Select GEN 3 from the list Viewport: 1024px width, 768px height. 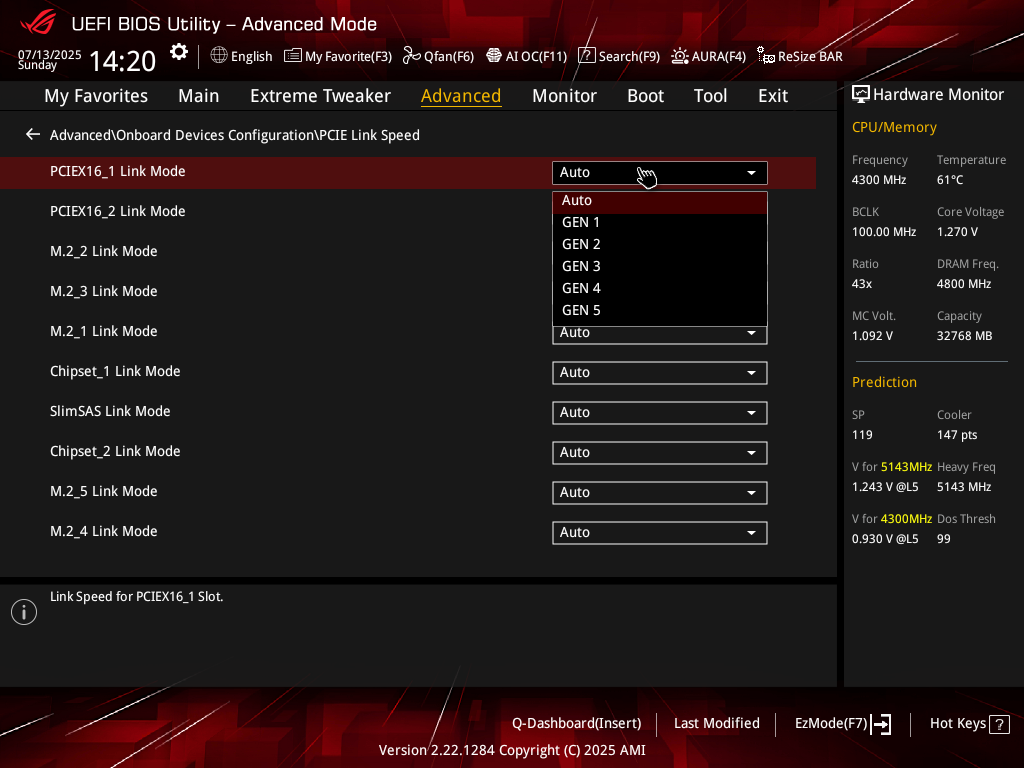click(660, 266)
